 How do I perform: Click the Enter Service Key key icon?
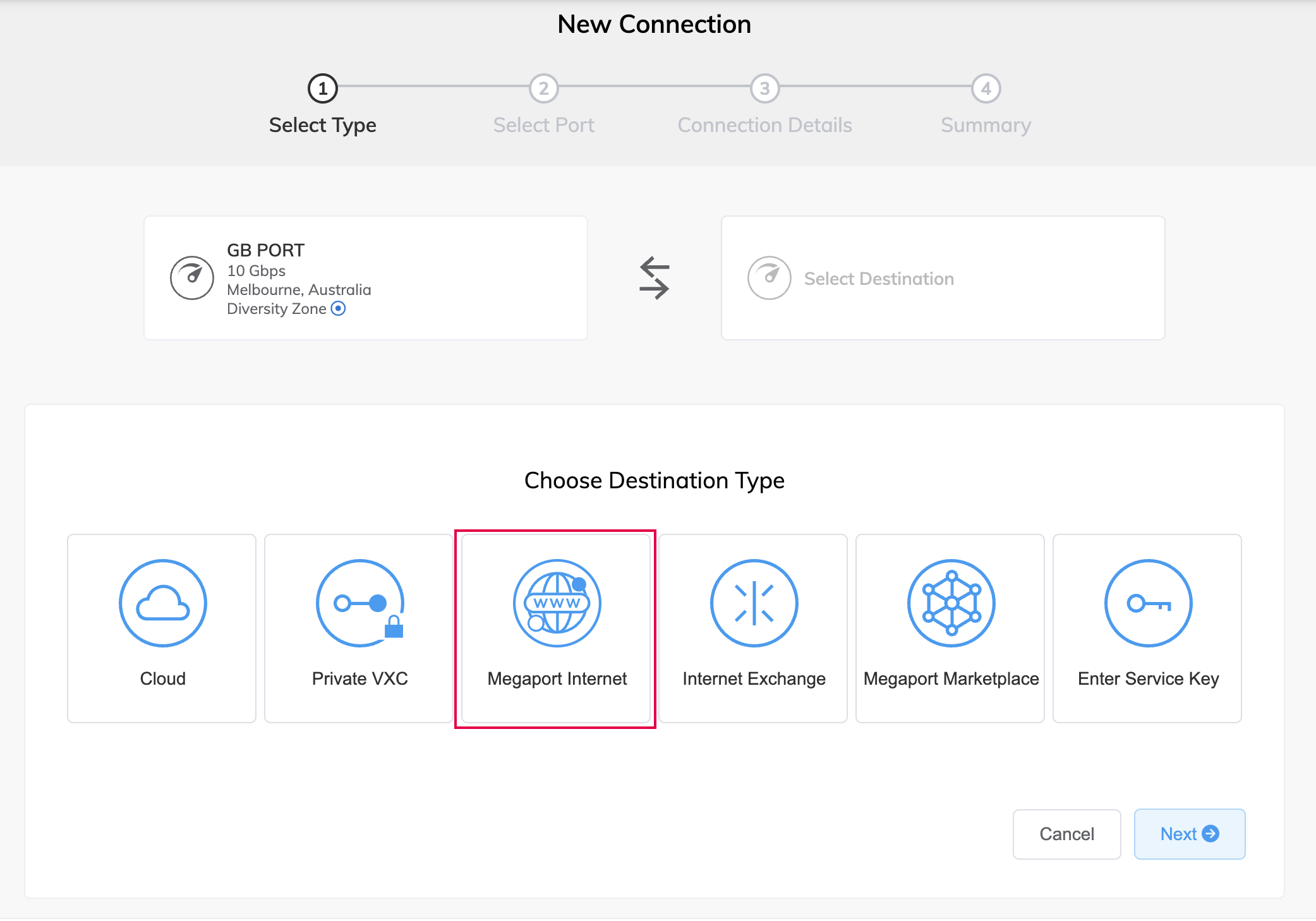[x=1147, y=603]
